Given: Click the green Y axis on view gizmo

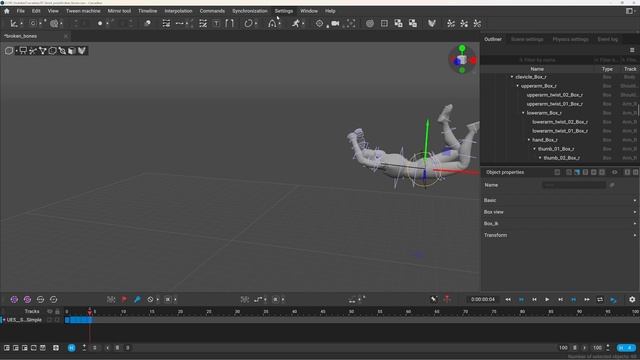Looking at the screenshot, I should [462, 48].
